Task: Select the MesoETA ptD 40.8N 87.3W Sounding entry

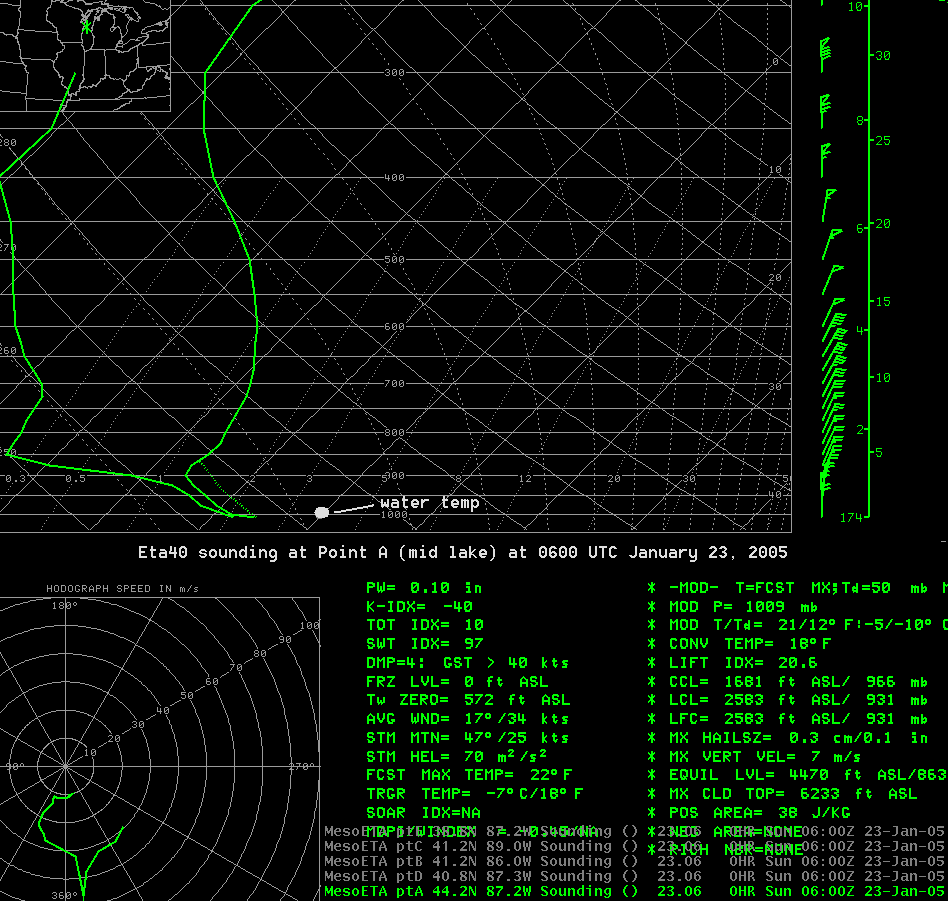Action: [x=480, y=875]
